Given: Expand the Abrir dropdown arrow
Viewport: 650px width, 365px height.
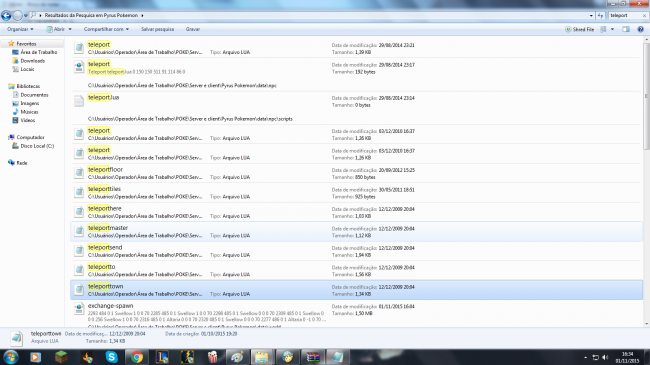Looking at the screenshot, I should pyautogui.click(x=70, y=29).
